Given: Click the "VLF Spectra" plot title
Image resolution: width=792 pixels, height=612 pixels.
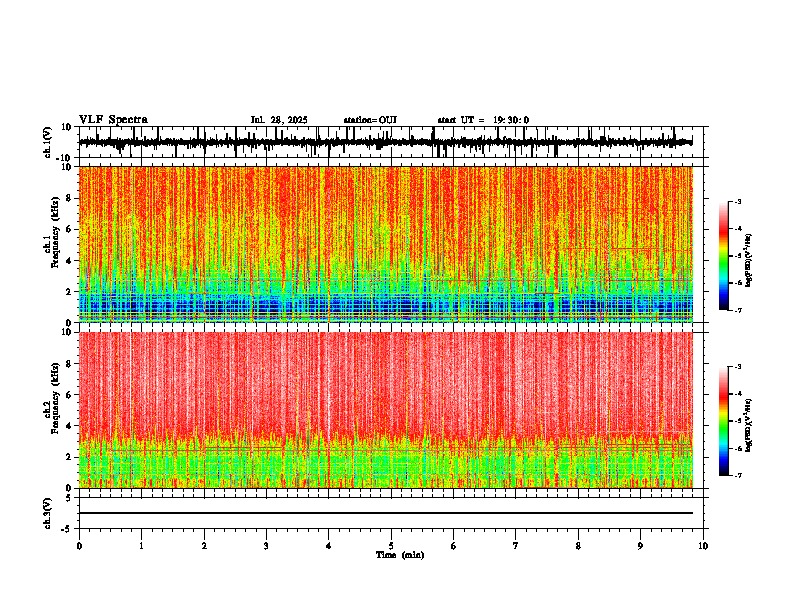Looking at the screenshot, I should click(x=113, y=120).
